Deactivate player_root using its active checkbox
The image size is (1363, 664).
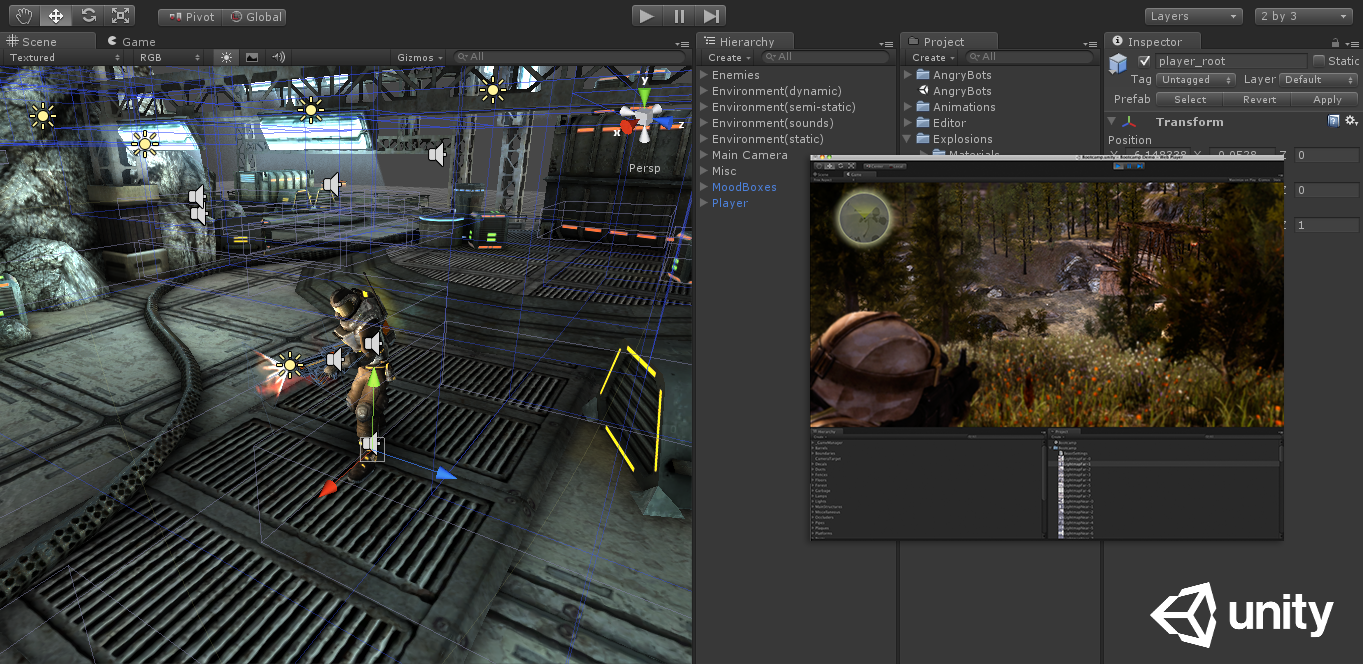pyautogui.click(x=1145, y=60)
